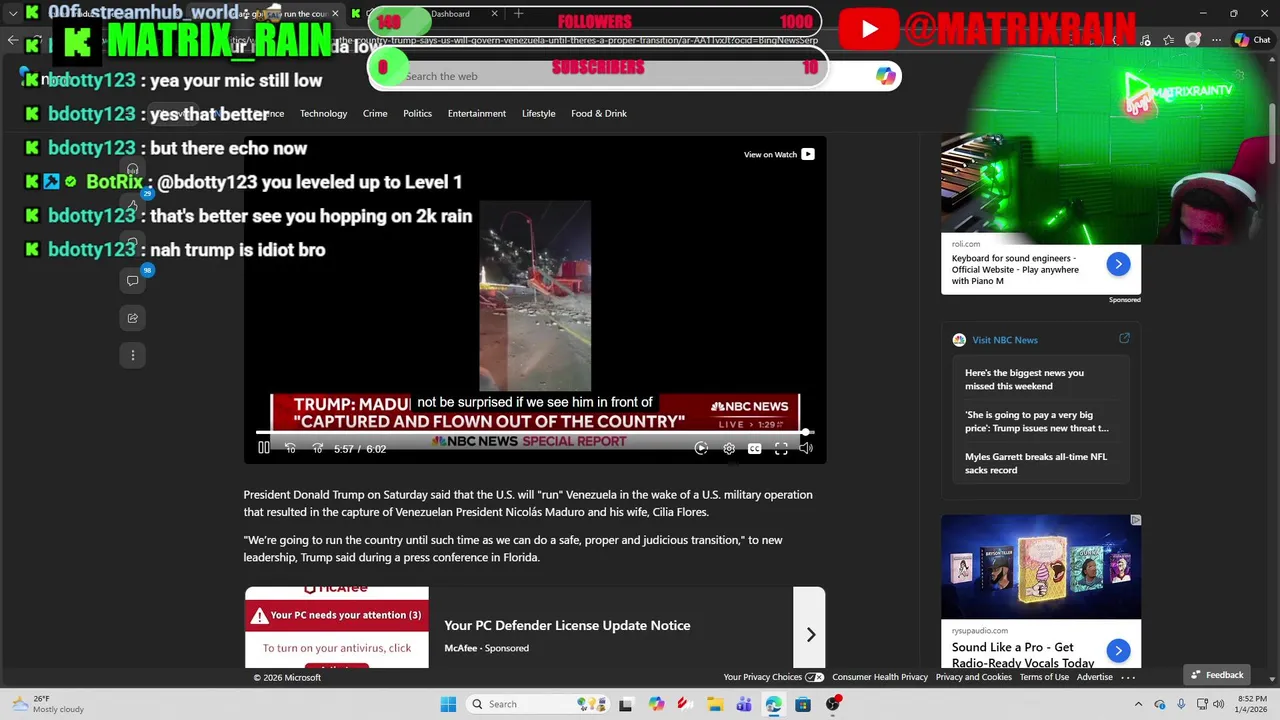Viewport: 1280px width, 720px height.
Task: Open File Explorer from taskbar
Action: point(715,704)
